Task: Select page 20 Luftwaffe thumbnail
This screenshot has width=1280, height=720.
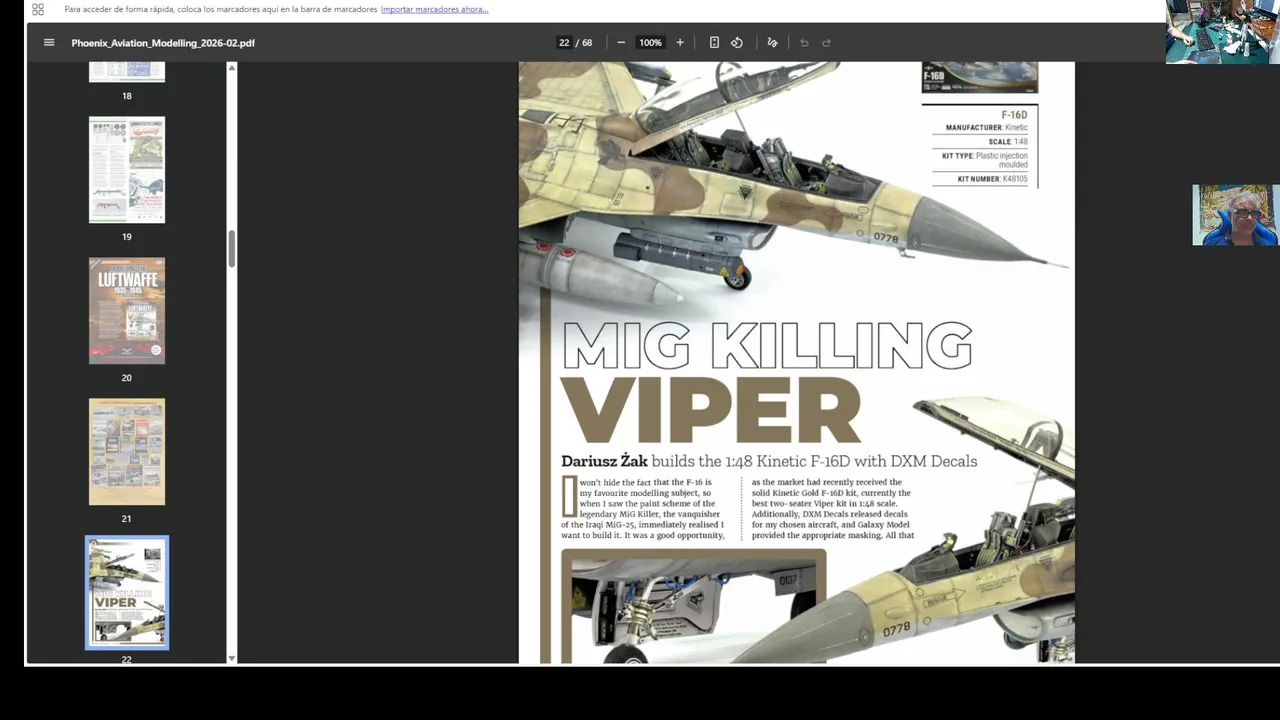Action: tap(127, 311)
